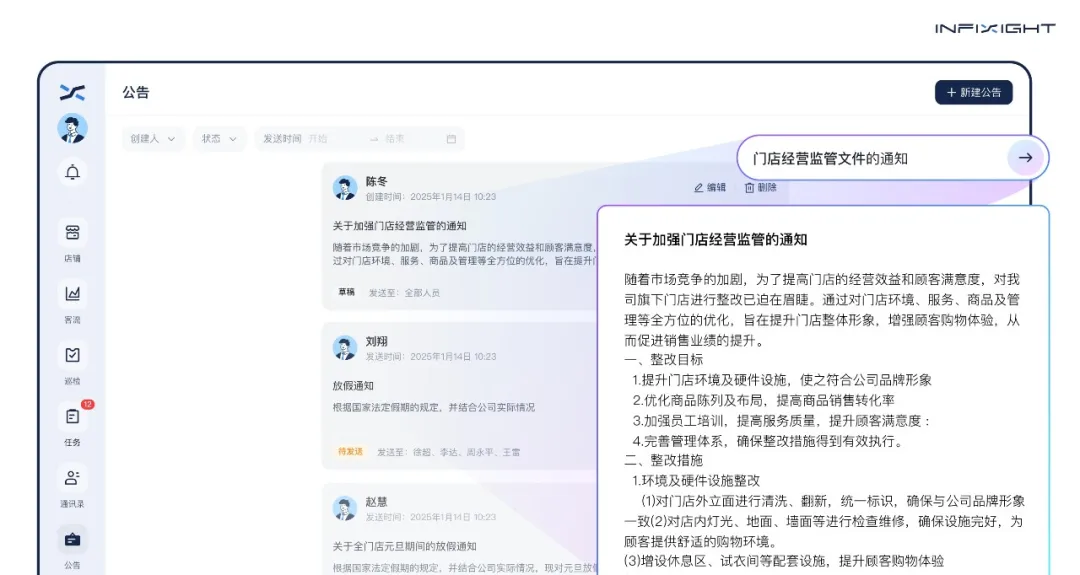Click the 二、整改措施 heading in preview
Screen dimensions: 1080x575
pyautogui.click(x=664, y=460)
